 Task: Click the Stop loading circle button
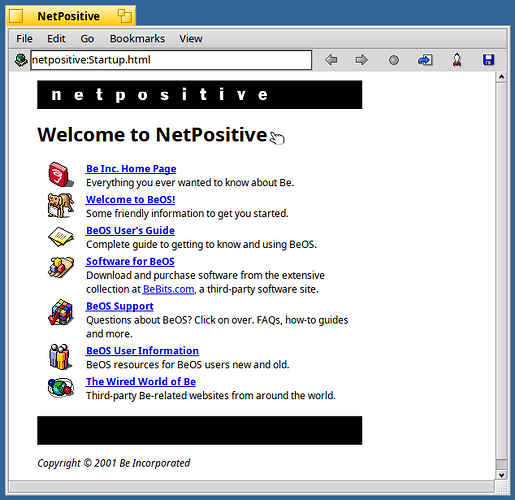394,60
